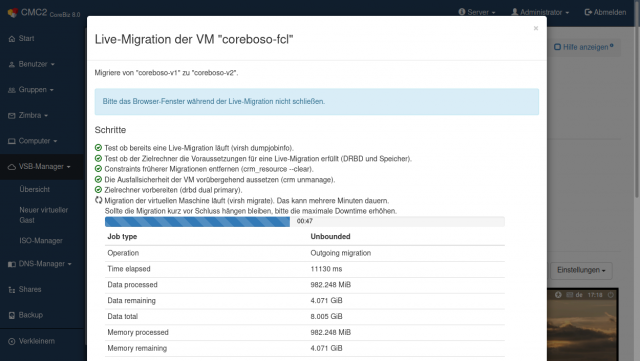Click the Memory processed value '982.248 MiB'
This screenshot has width=640, height=361.
coord(331,332)
